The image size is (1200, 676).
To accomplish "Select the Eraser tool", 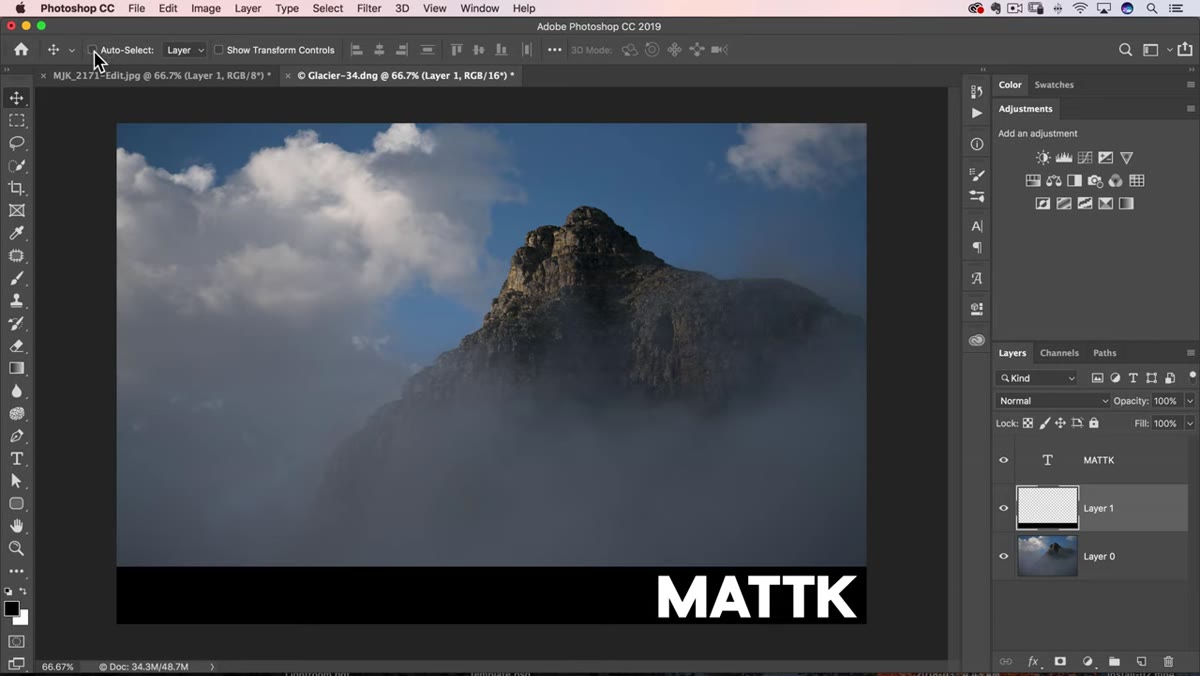I will click(x=16, y=346).
